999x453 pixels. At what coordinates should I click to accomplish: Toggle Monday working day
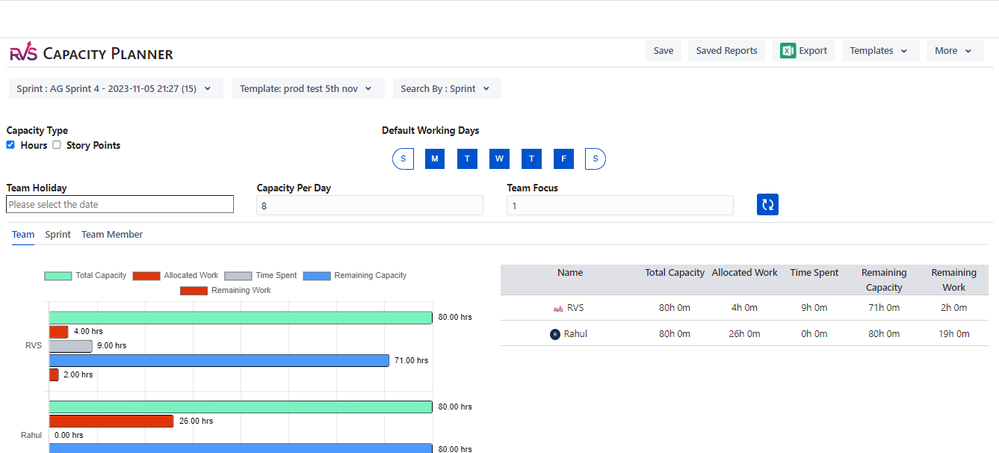pos(435,159)
